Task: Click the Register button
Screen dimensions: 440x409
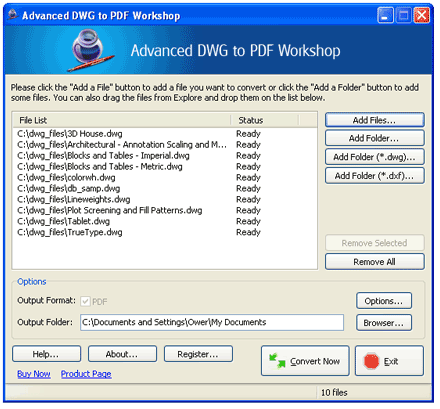Action: click(198, 354)
